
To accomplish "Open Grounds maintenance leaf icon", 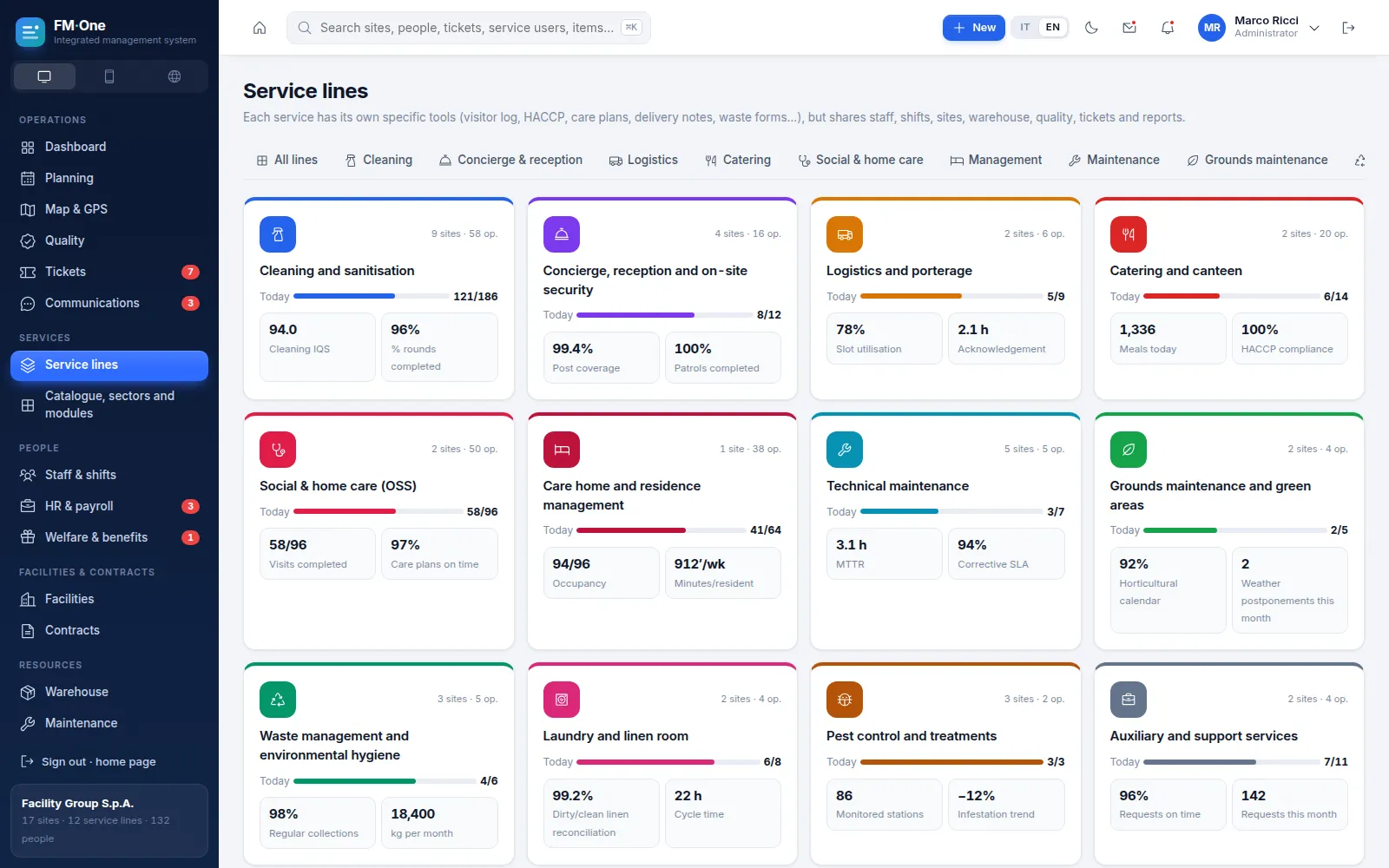I will tap(1129, 450).
